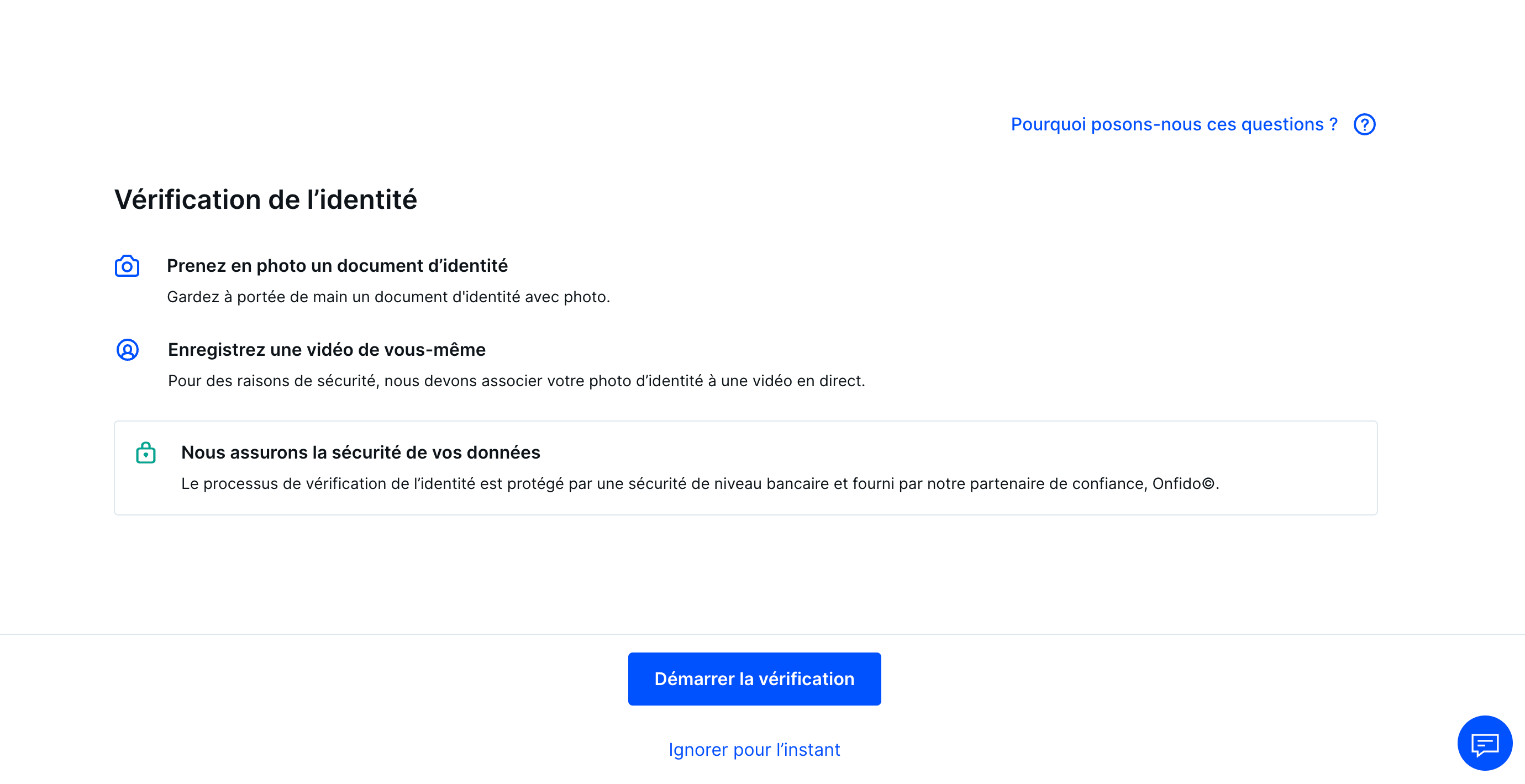
Task: Click the camera icon for ID photo
Action: [x=127, y=266]
